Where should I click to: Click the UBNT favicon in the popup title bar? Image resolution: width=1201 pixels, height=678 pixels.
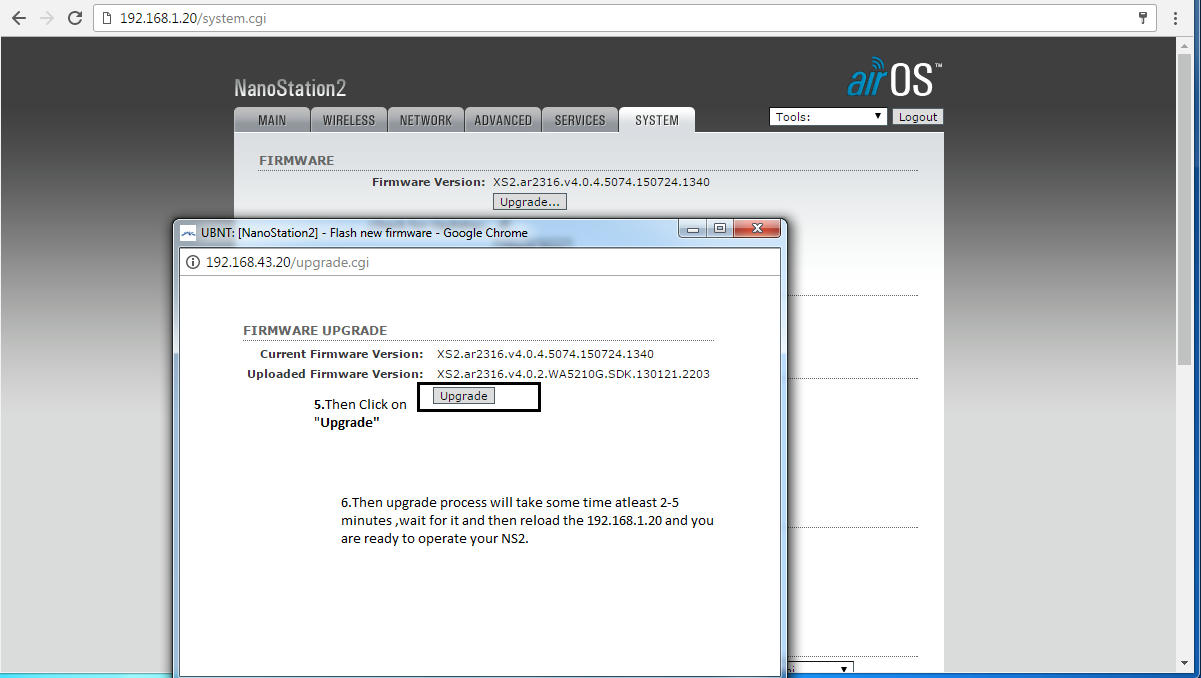coord(188,233)
